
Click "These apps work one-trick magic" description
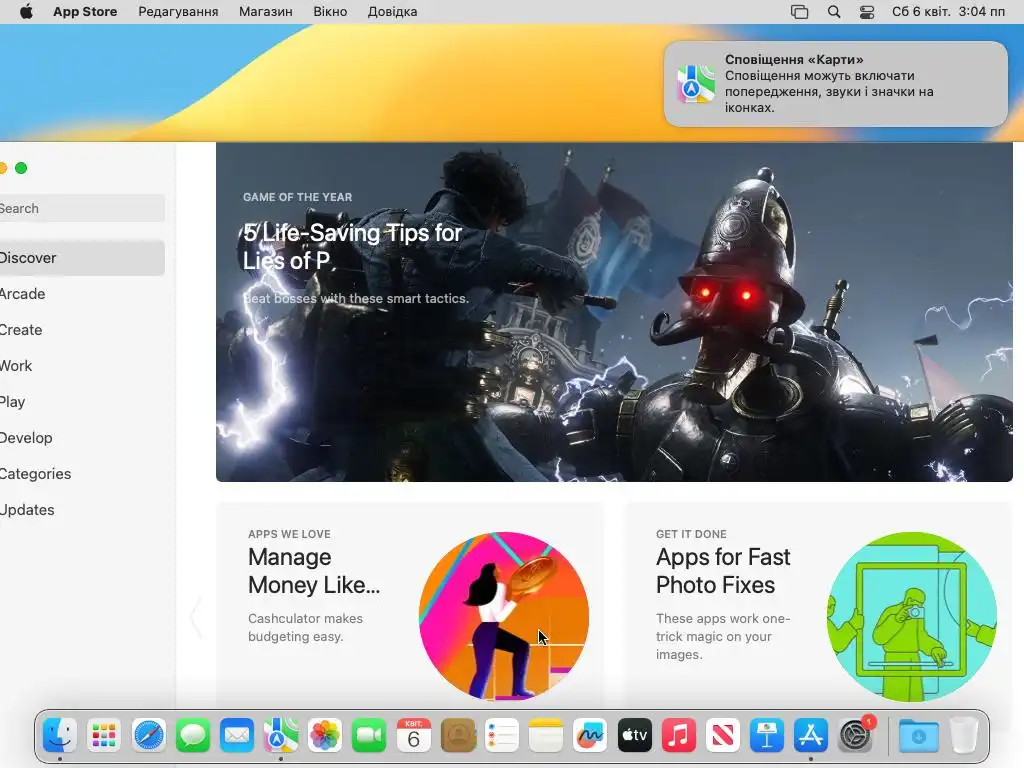coord(723,636)
